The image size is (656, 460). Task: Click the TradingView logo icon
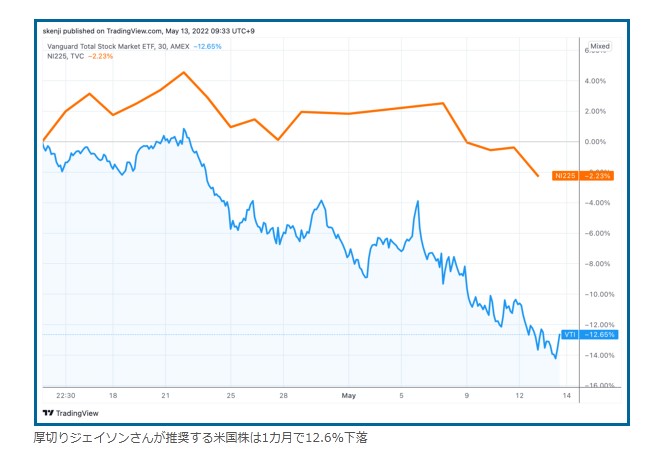[x=47, y=412]
